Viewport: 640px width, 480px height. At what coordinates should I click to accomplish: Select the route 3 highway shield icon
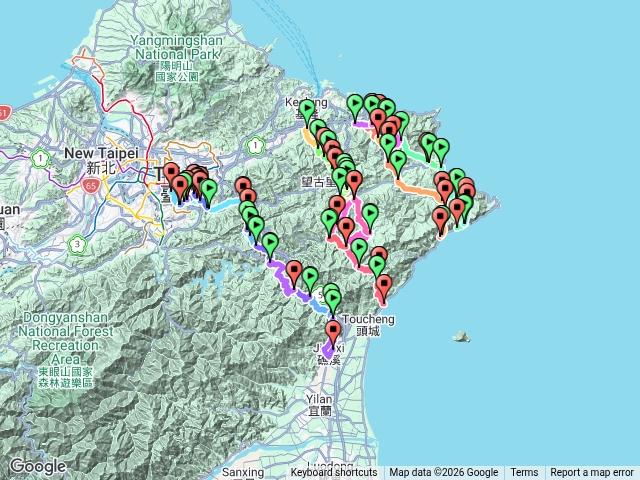(78, 244)
